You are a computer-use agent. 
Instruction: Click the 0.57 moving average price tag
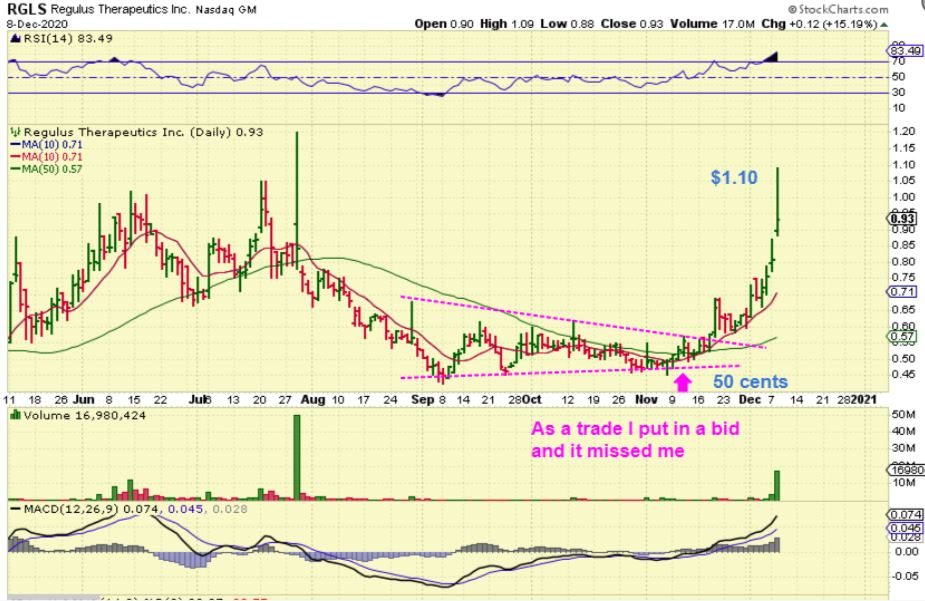(902, 337)
